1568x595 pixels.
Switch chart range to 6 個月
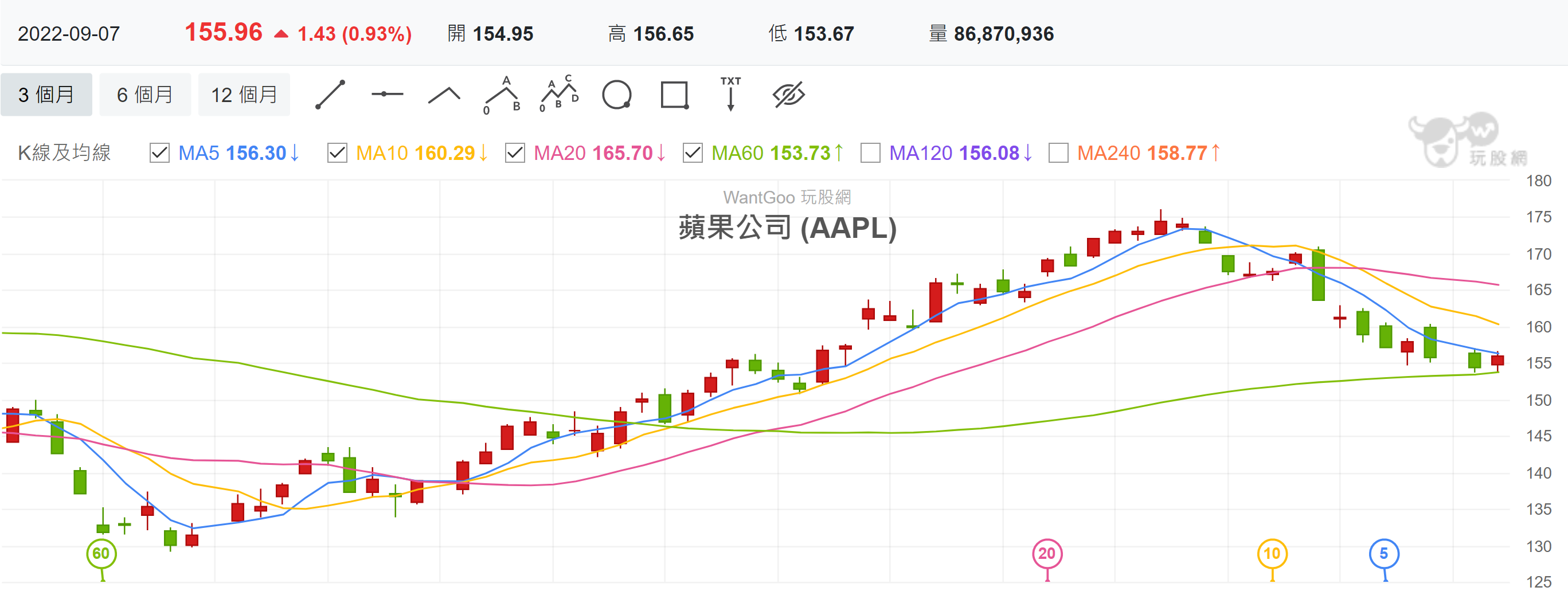point(145,95)
